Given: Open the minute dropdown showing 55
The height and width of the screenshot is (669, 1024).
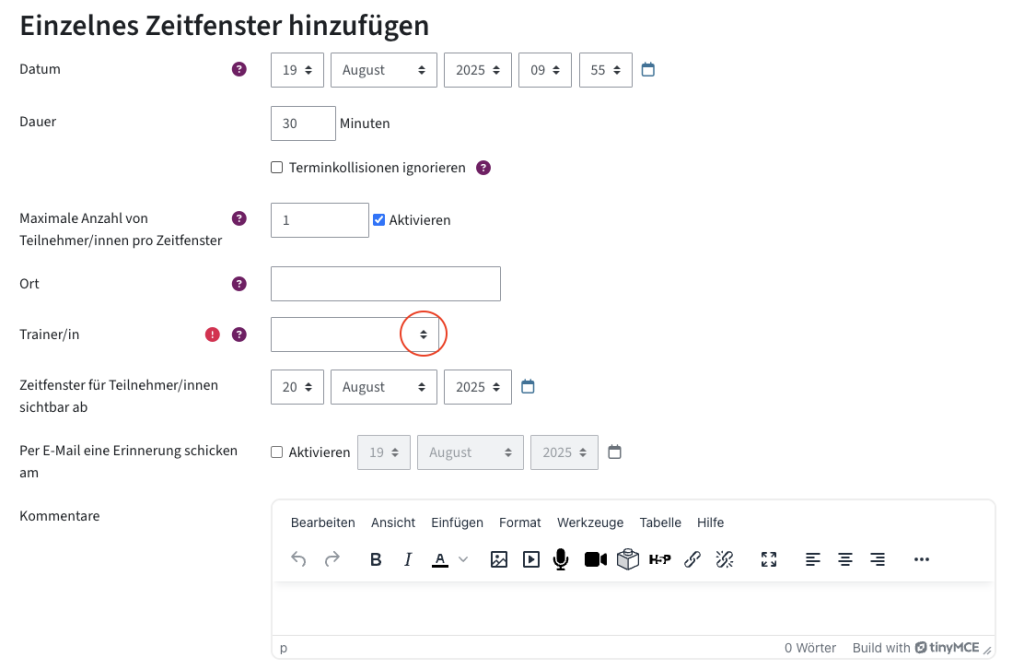Looking at the screenshot, I should tap(605, 70).
